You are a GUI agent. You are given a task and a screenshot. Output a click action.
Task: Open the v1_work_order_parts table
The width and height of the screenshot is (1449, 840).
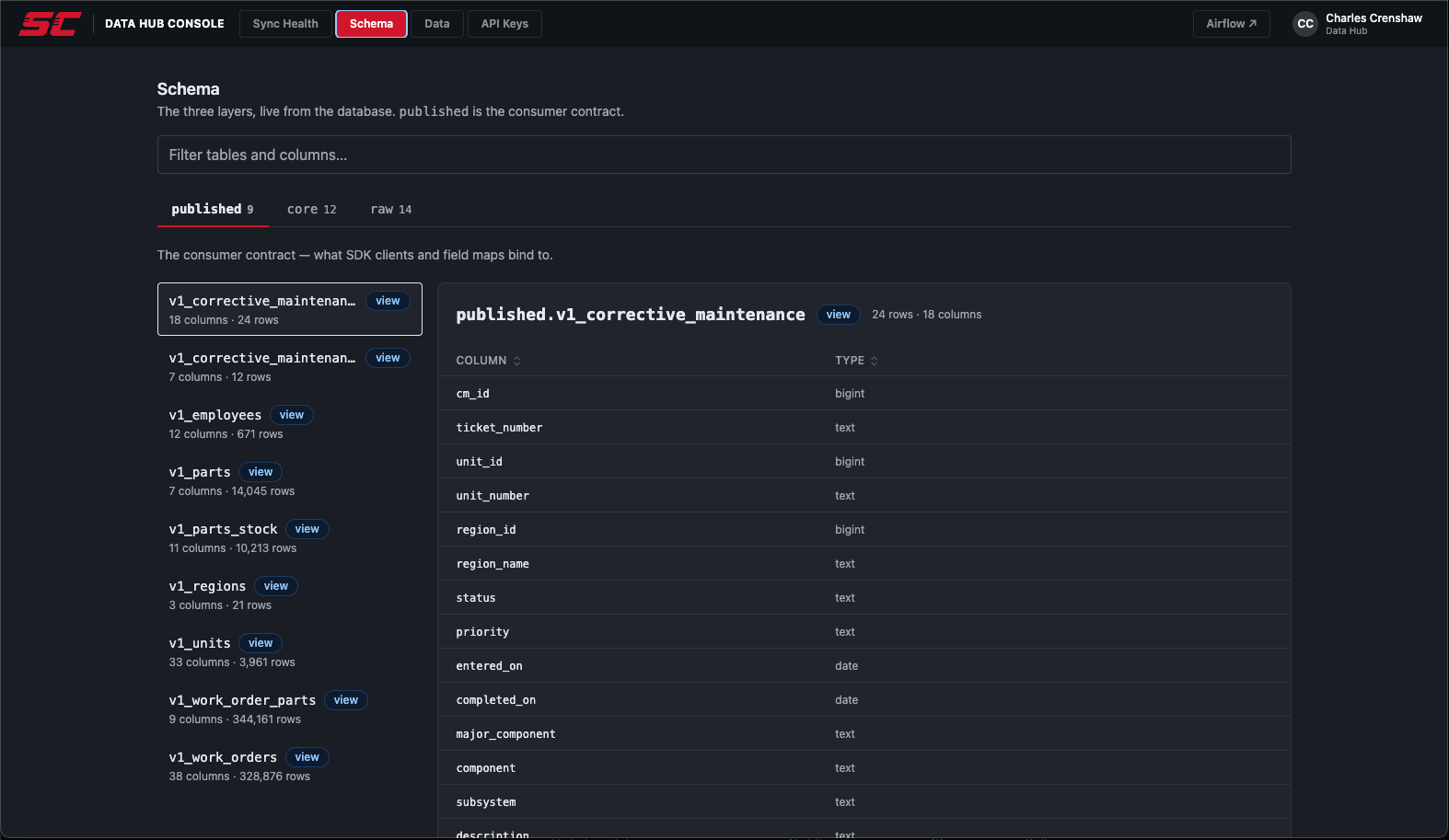click(290, 708)
